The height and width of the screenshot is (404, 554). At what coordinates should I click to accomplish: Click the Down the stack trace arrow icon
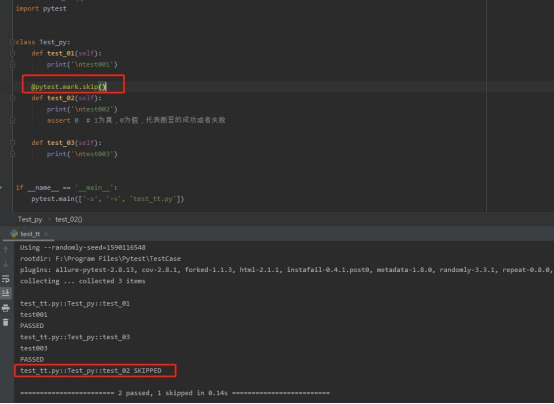[6, 264]
